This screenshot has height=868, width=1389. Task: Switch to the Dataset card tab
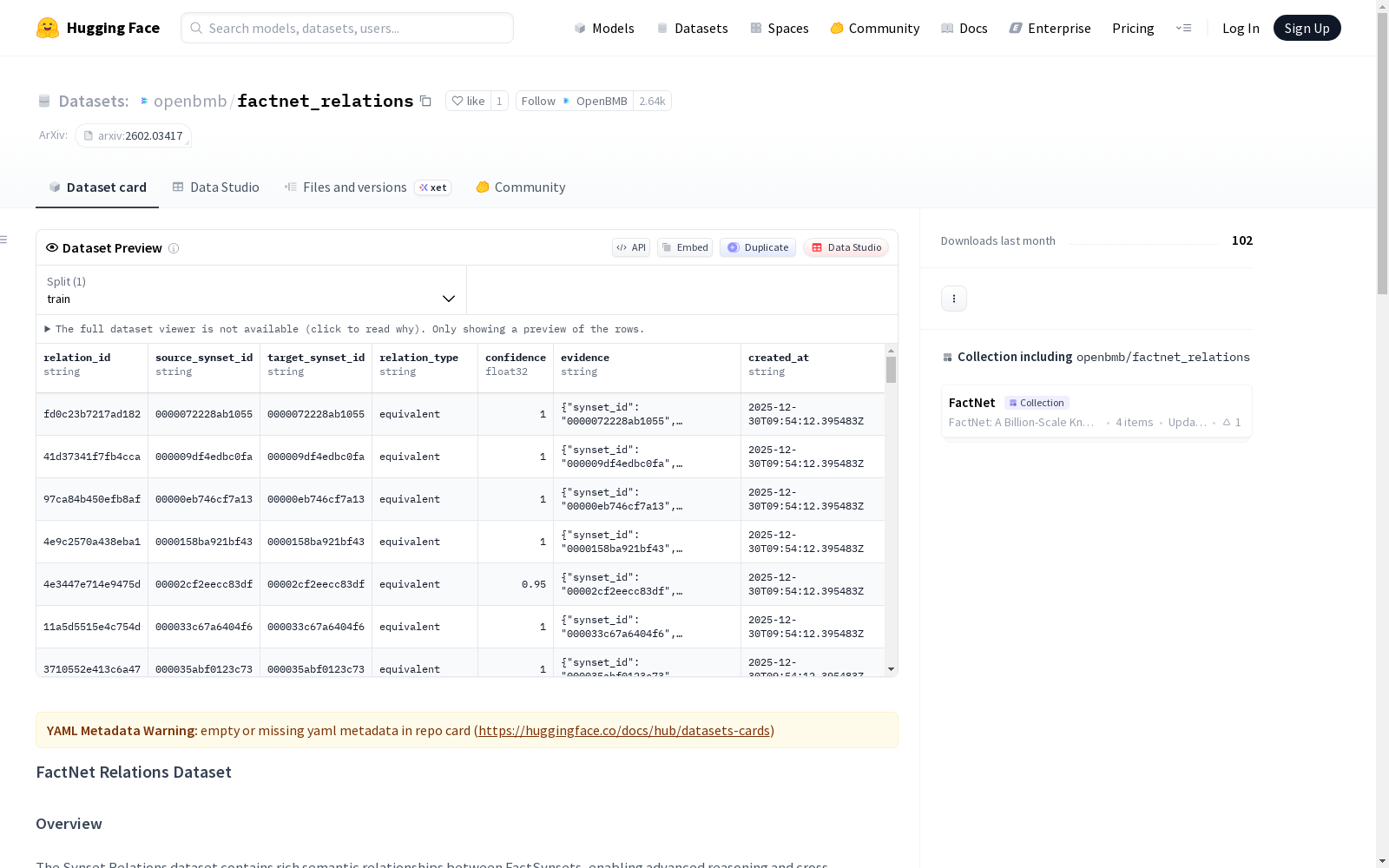pyautogui.click(x=97, y=187)
